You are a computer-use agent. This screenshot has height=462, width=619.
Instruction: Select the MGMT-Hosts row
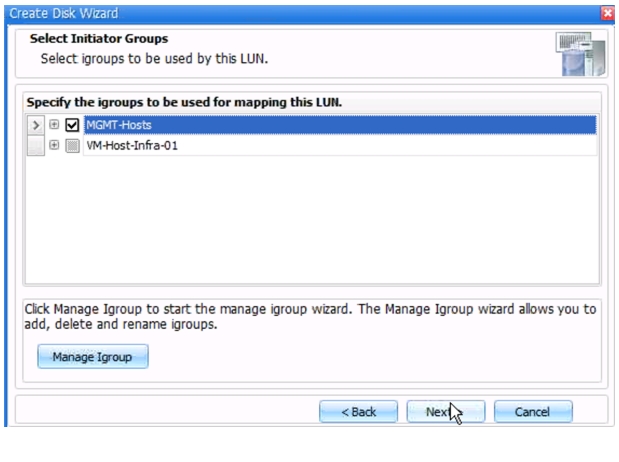(x=340, y=125)
